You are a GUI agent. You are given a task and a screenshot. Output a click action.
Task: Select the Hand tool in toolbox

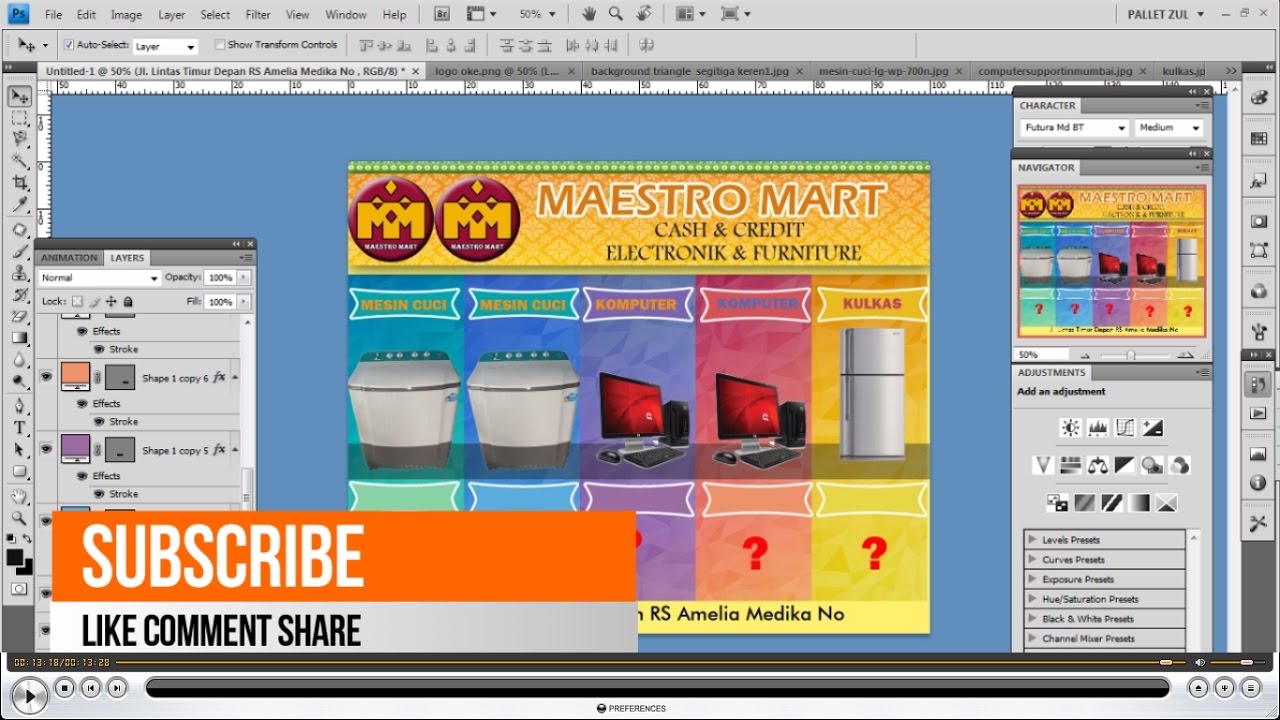coord(19,496)
